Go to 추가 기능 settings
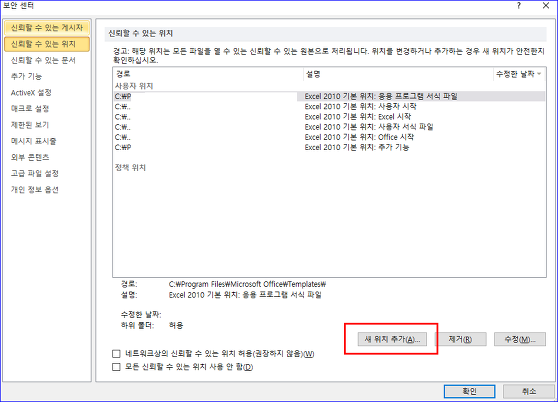Screen dimensions: 558x402 [x=26, y=76]
